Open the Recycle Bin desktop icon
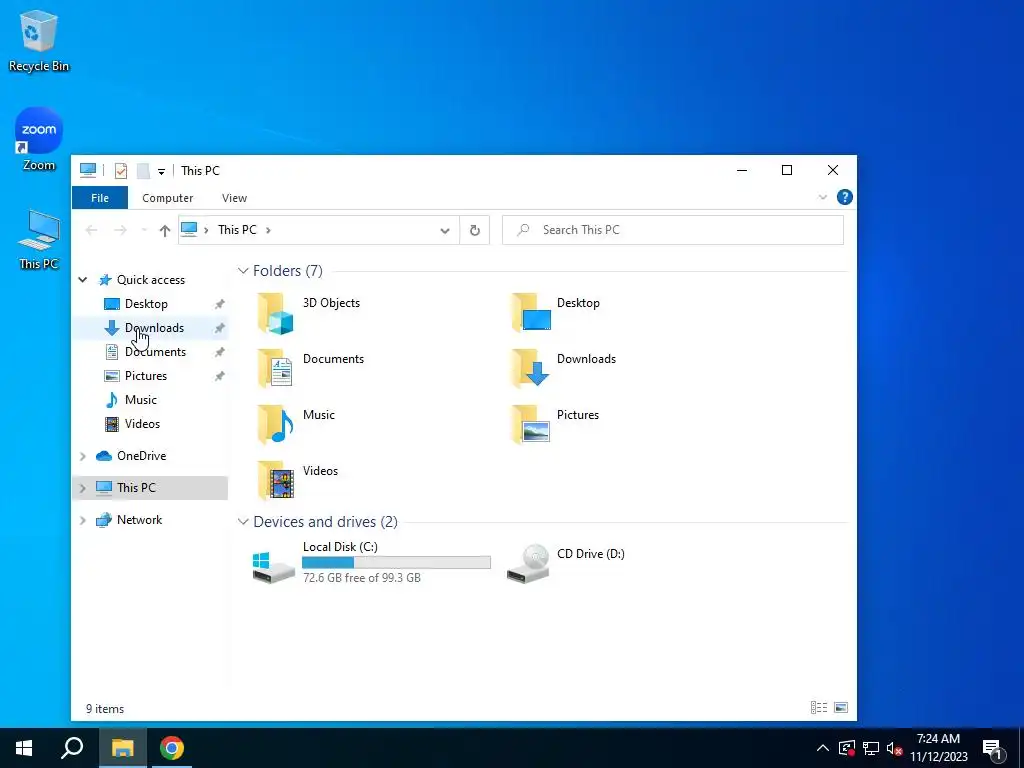The image size is (1024, 768). [39, 40]
